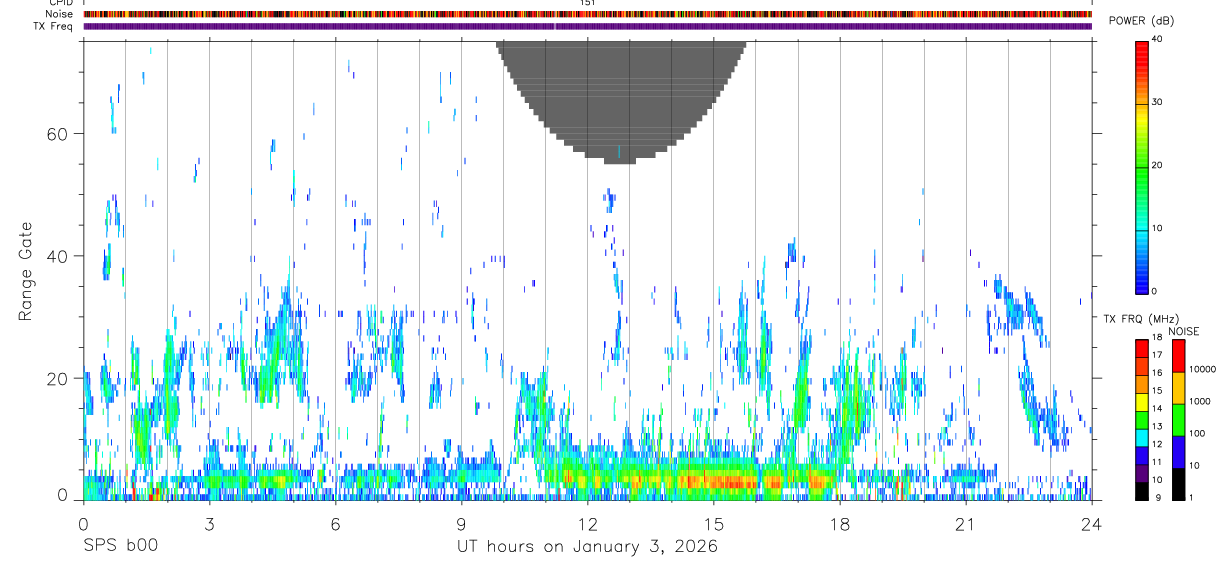This screenshot has height=567, width=1228.
Task: Click x-axis tick label '24'
Action: coord(1091,524)
